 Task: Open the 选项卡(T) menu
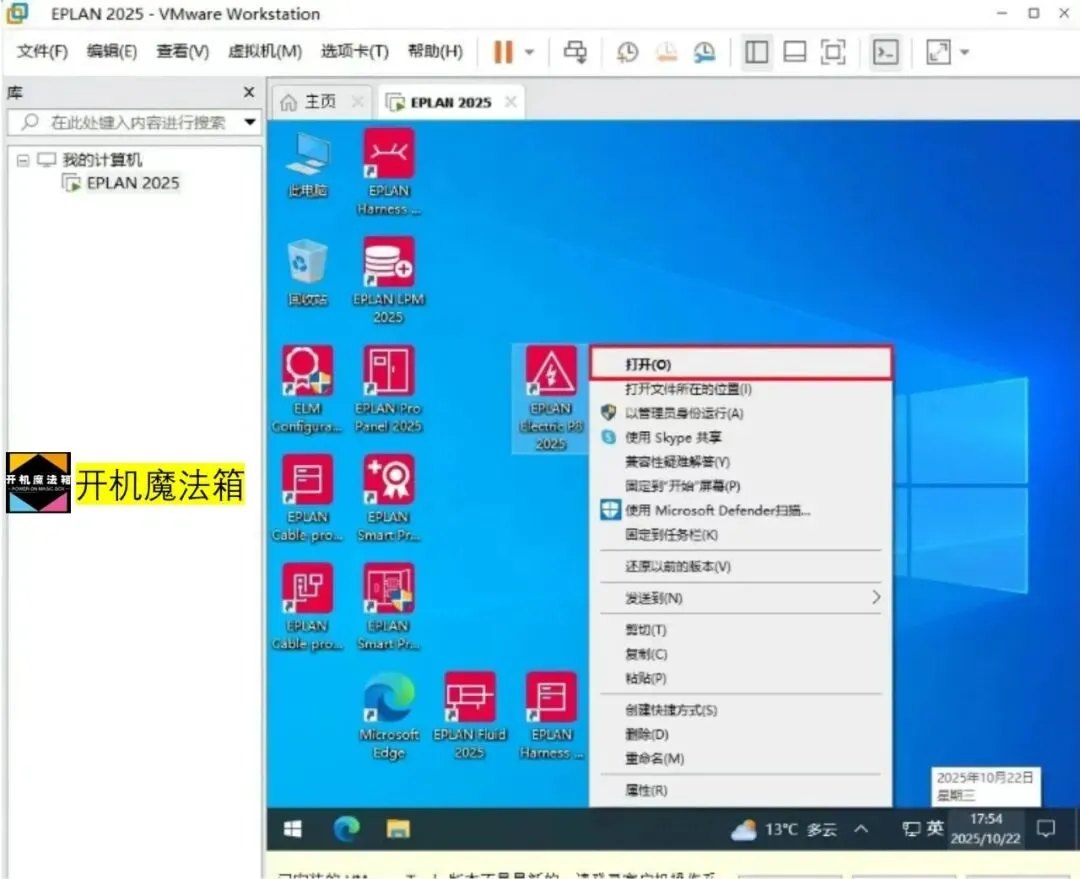point(355,52)
